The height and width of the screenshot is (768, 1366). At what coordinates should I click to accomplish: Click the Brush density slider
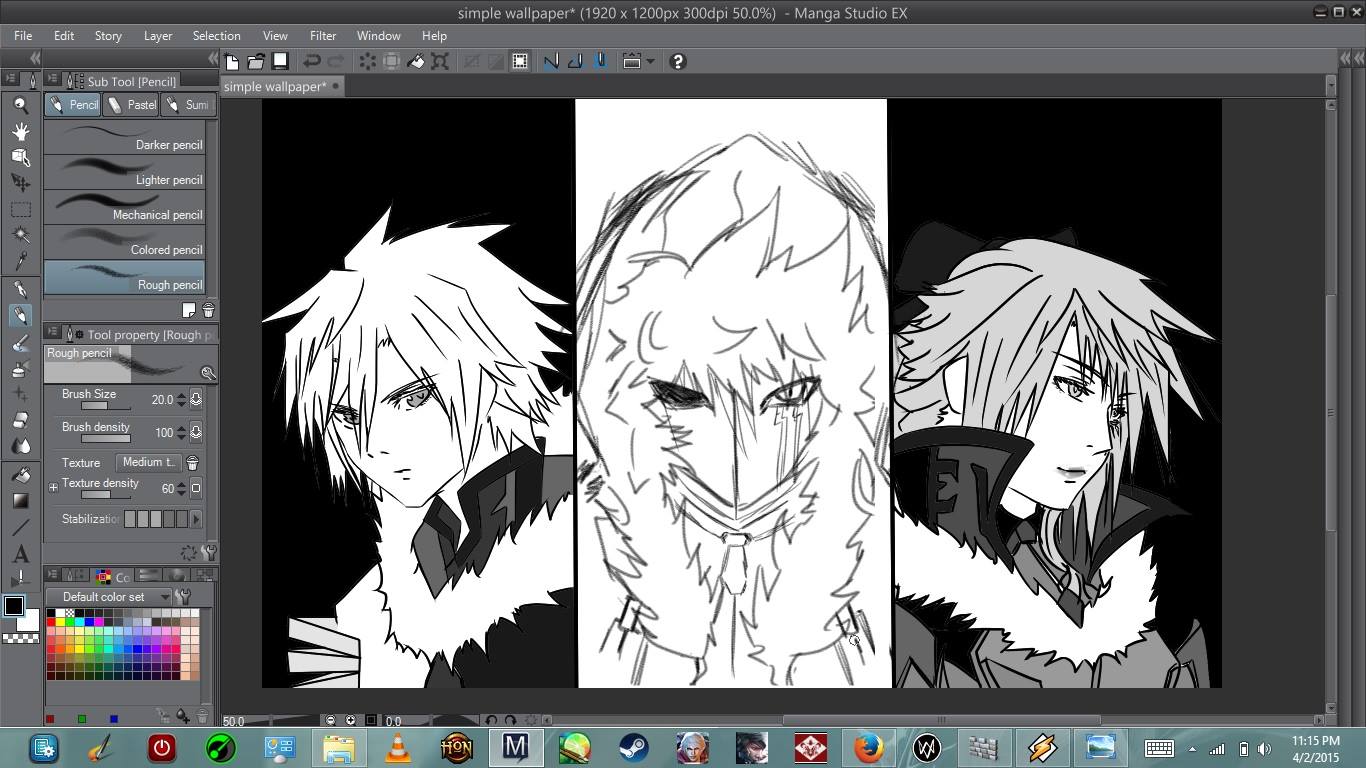pos(106,439)
